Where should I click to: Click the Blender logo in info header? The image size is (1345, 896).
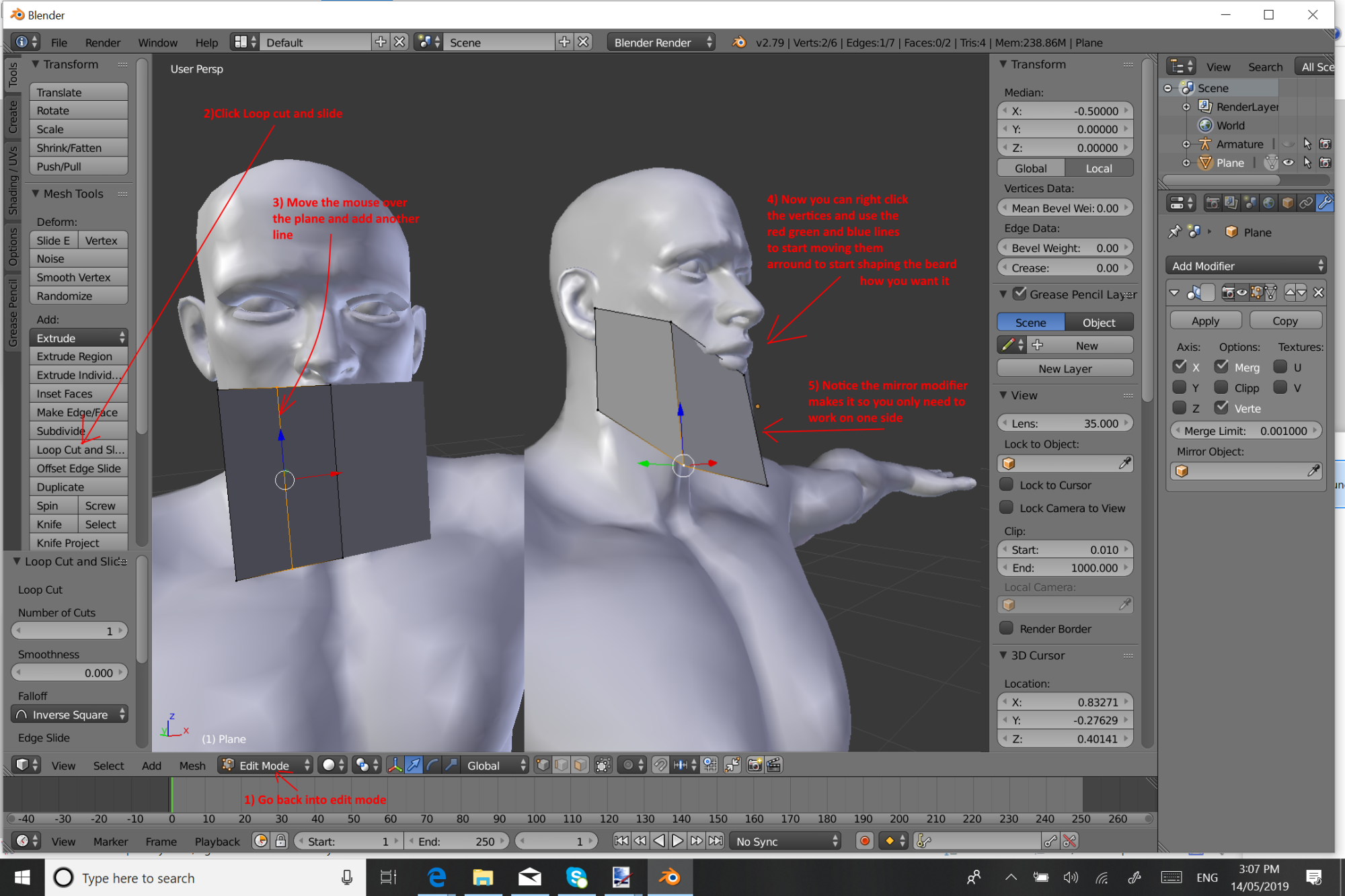(739, 42)
